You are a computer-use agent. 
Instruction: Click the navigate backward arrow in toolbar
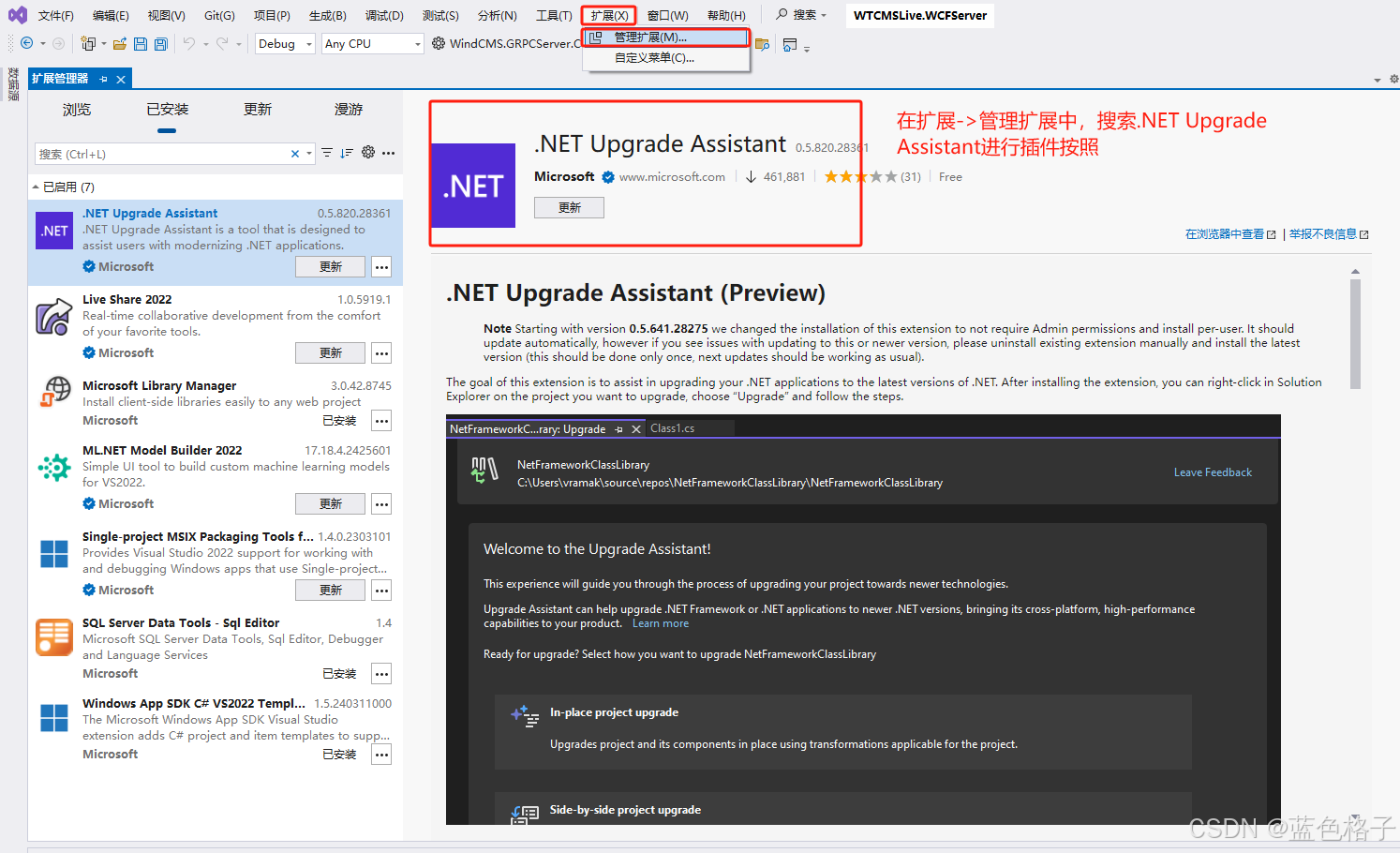pyautogui.click(x=26, y=43)
